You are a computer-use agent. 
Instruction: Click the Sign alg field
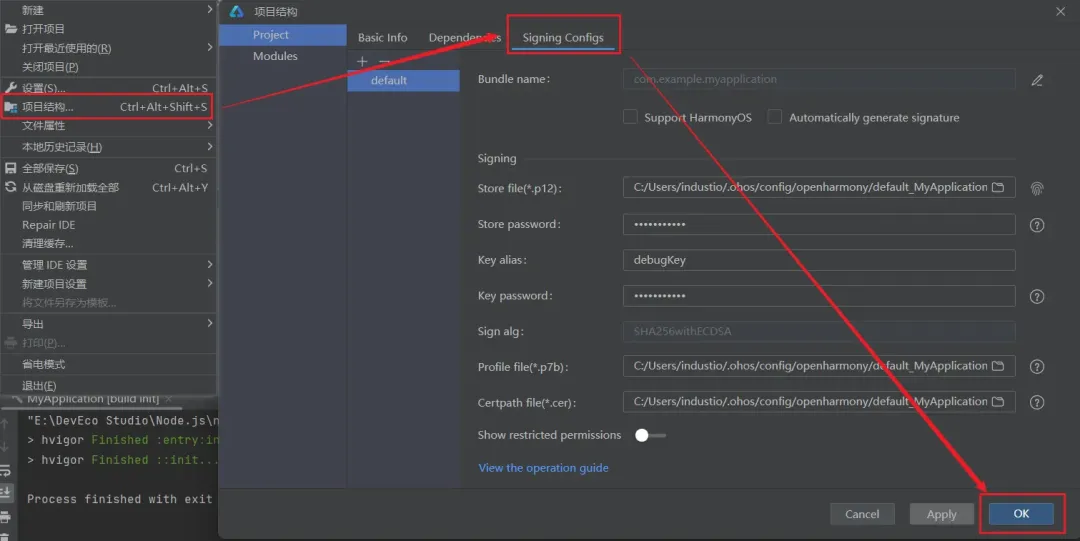pyautogui.click(x=819, y=331)
